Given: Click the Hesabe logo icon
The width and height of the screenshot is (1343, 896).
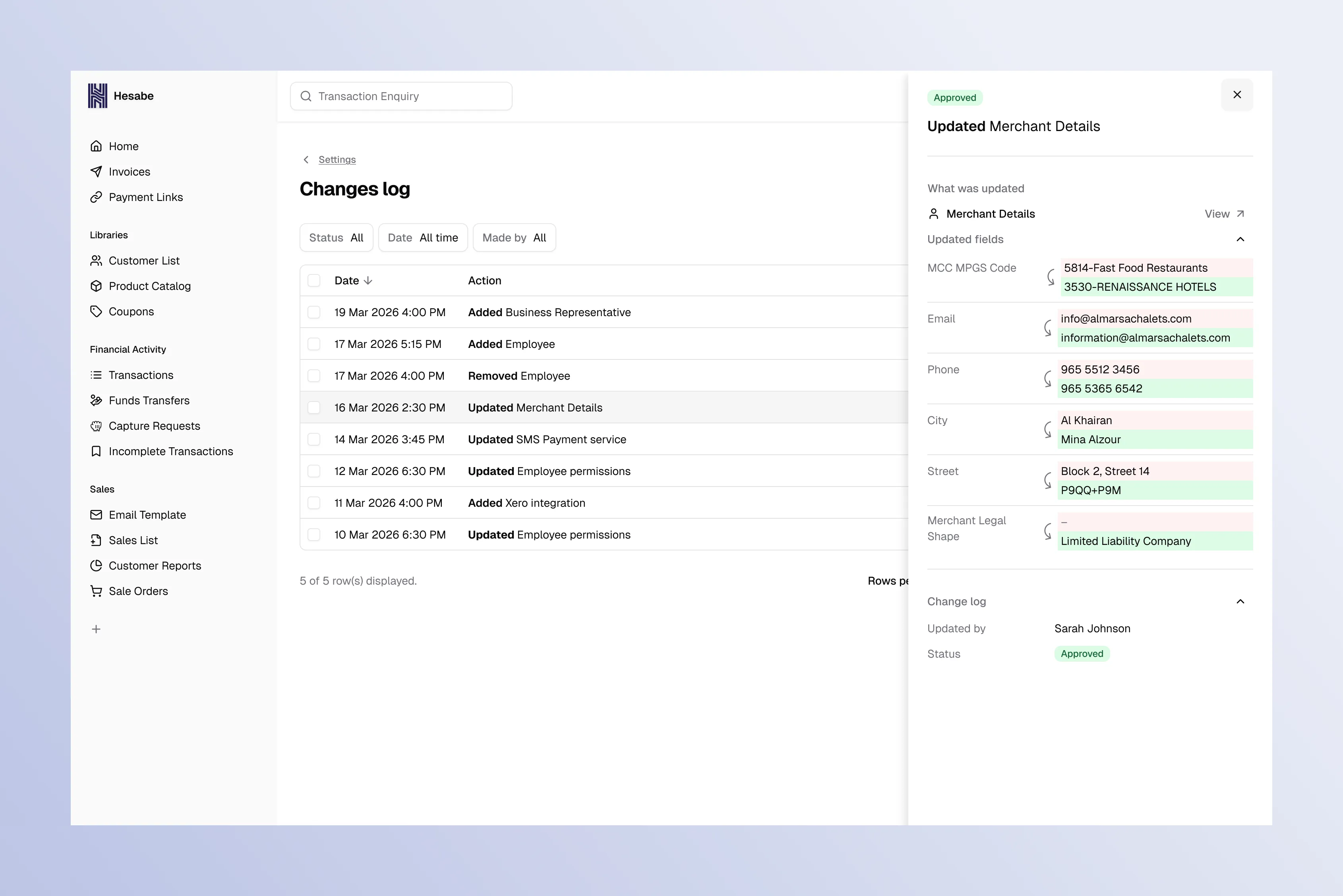Looking at the screenshot, I should pyautogui.click(x=97, y=95).
